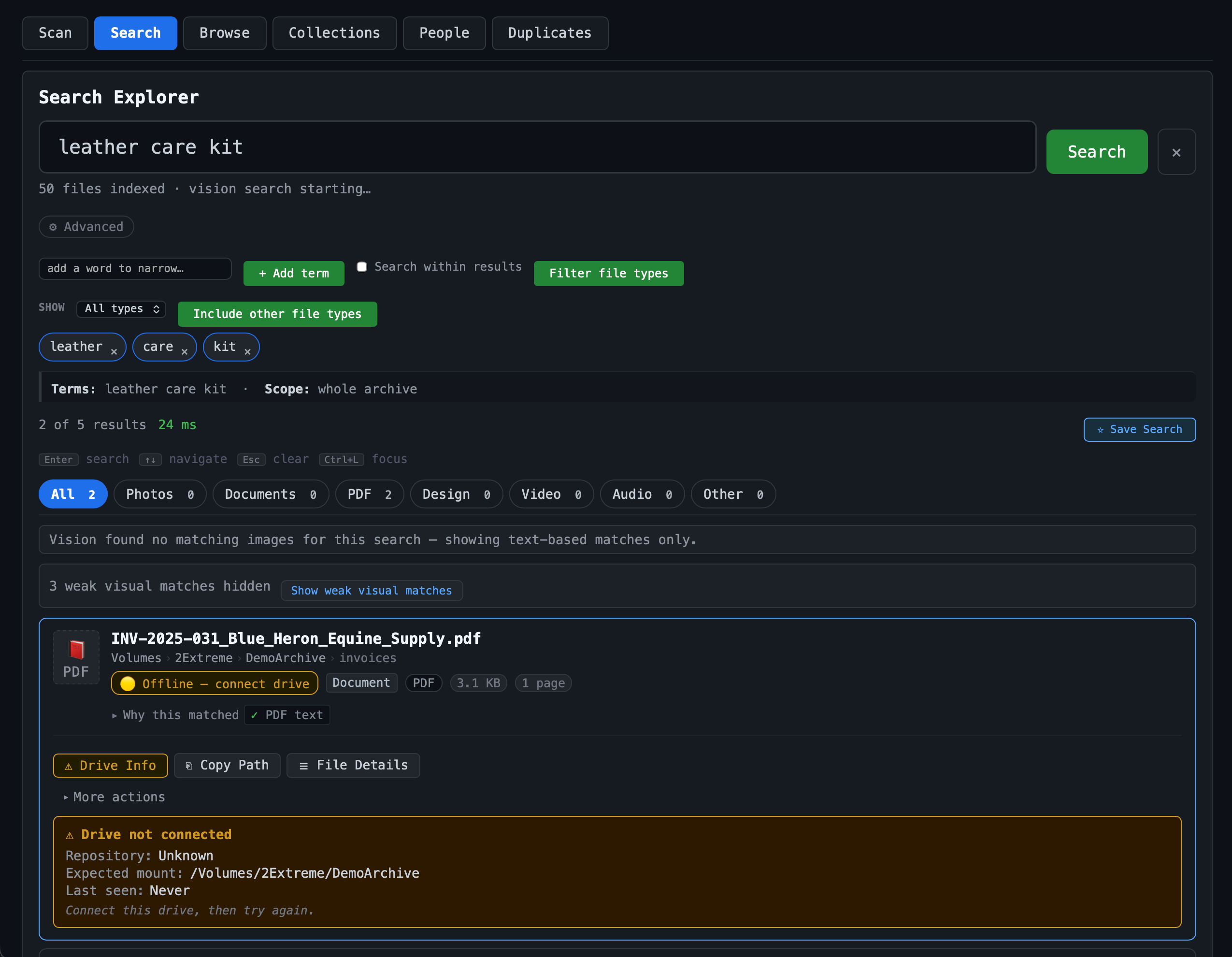Copy Path of the invoice PDF
This screenshot has height=957, width=1232.
tap(228, 765)
